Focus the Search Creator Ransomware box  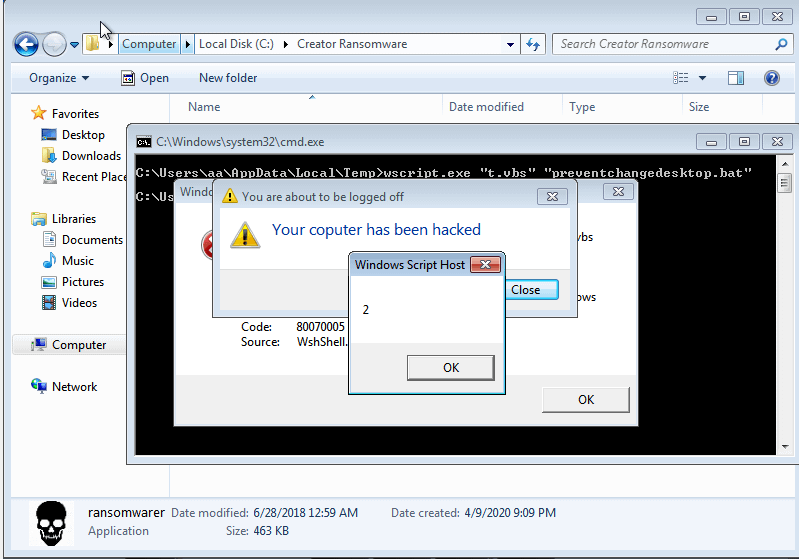pos(663,44)
